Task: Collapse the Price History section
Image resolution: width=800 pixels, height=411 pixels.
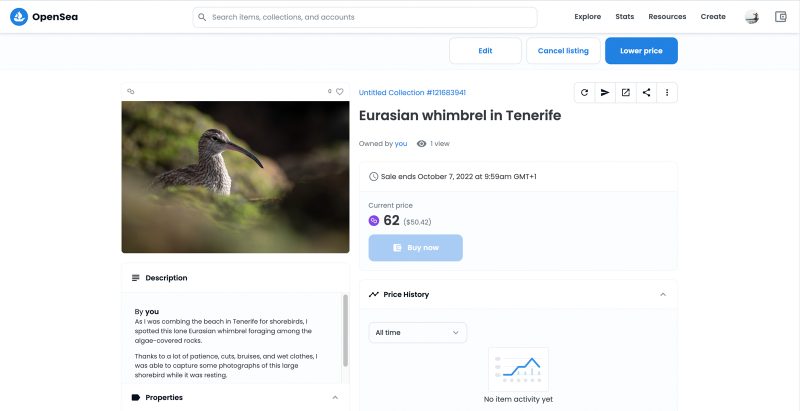Action: (x=663, y=294)
